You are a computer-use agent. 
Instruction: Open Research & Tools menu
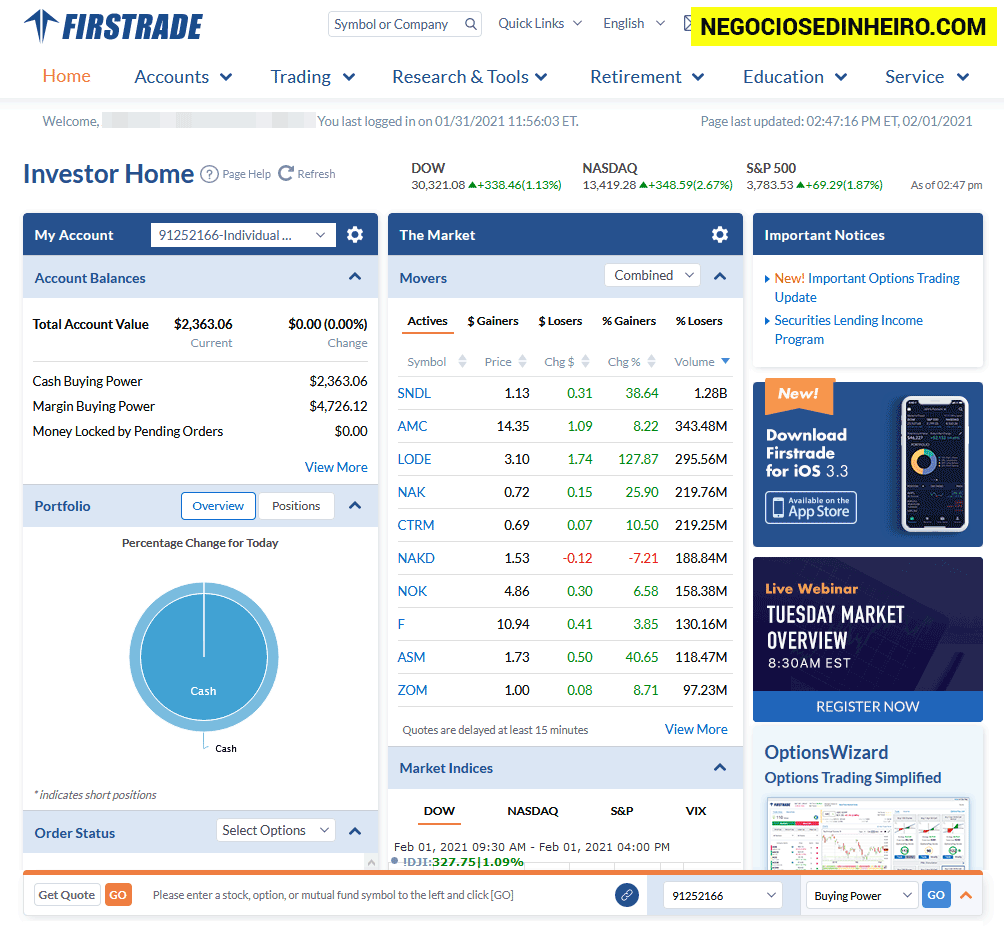[x=470, y=77]
